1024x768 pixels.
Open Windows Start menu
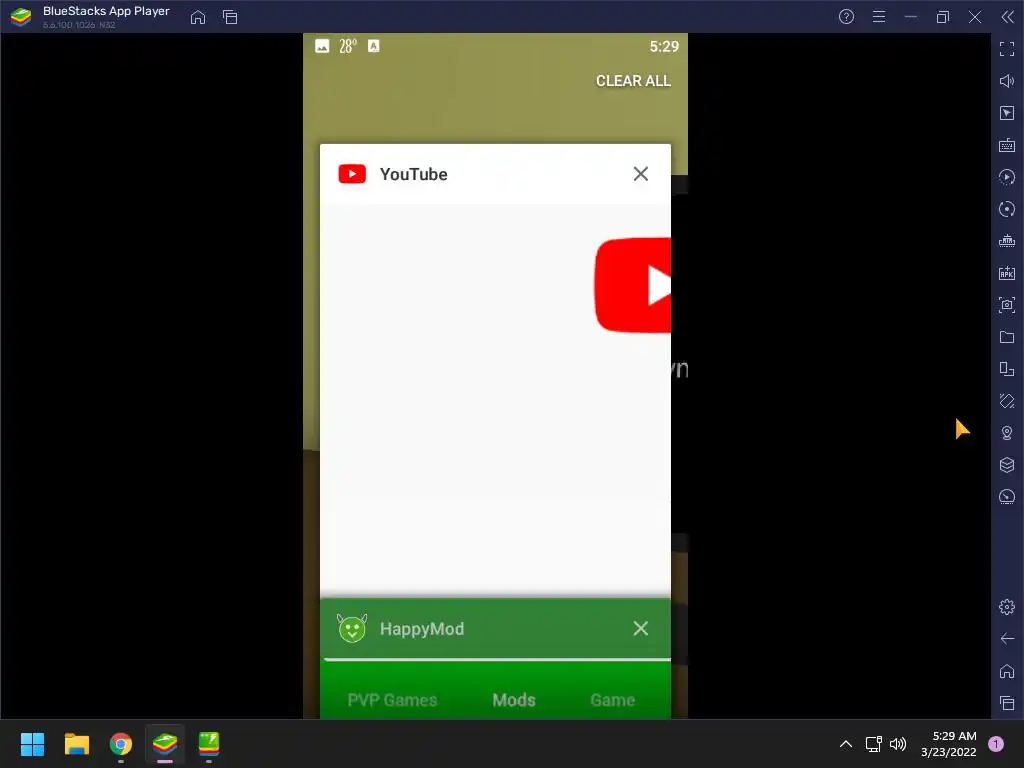(x=32, y=744)
